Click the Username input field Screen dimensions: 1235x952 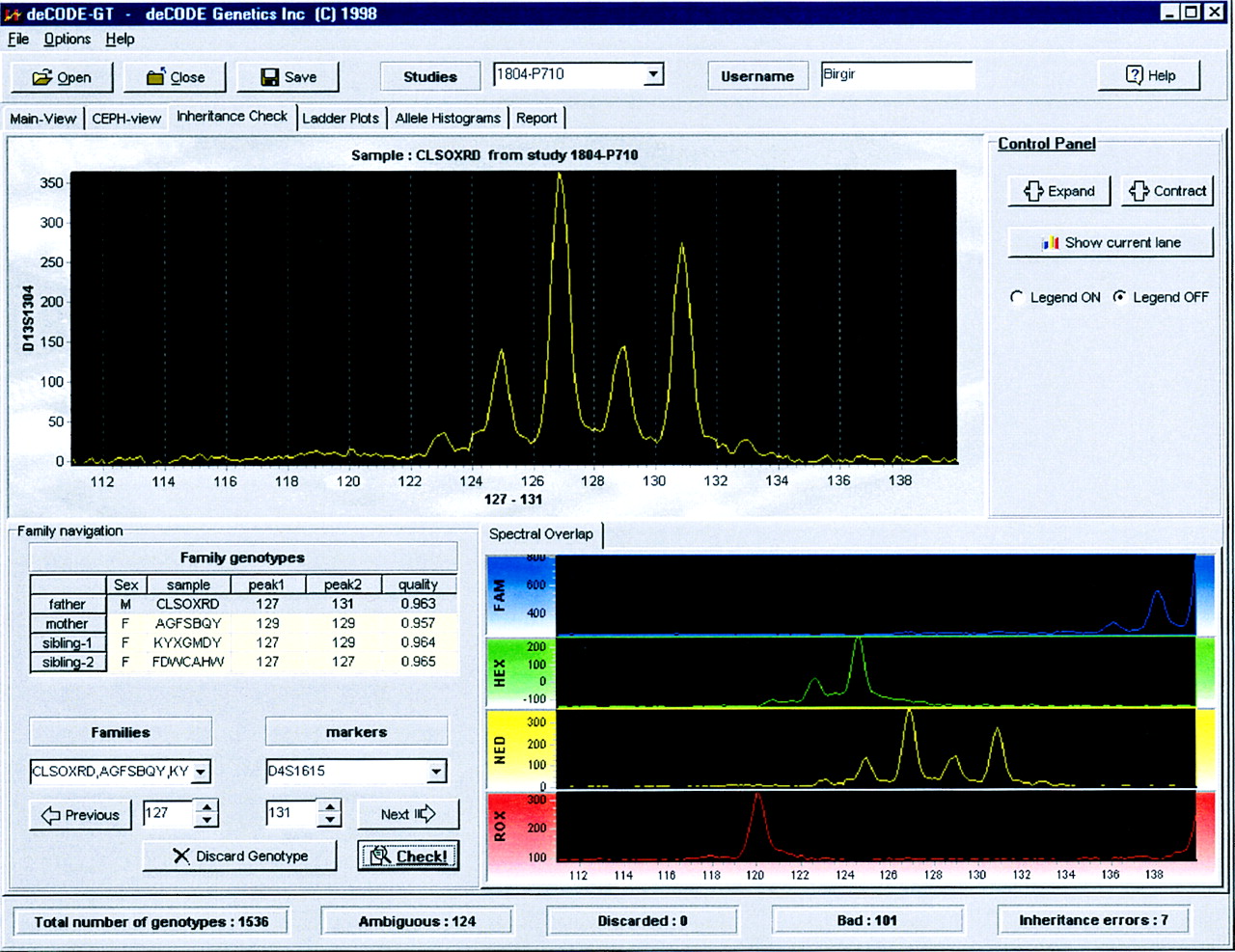point(895,75)
